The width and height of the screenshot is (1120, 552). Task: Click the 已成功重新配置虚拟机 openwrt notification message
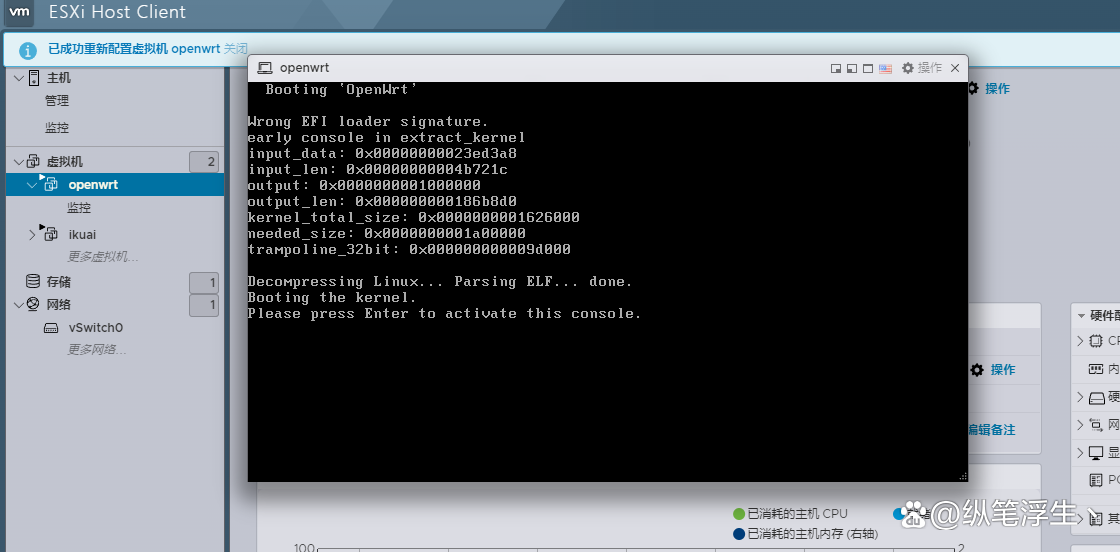pos(134,49)
